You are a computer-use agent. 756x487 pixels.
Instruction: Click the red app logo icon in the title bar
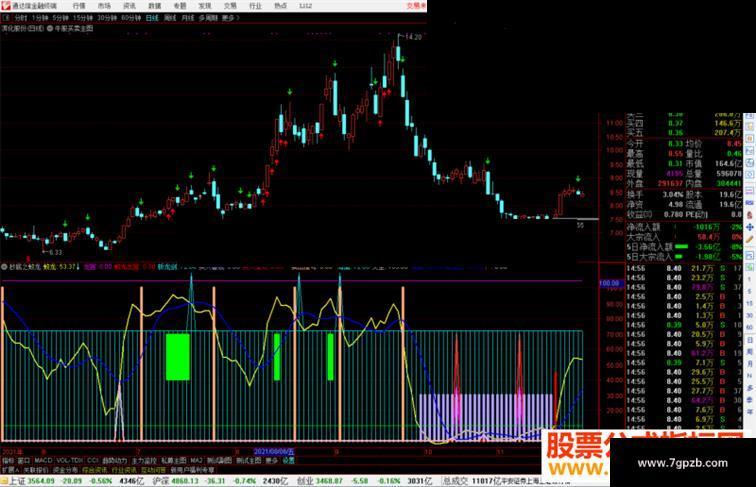(x=5, y=6)
